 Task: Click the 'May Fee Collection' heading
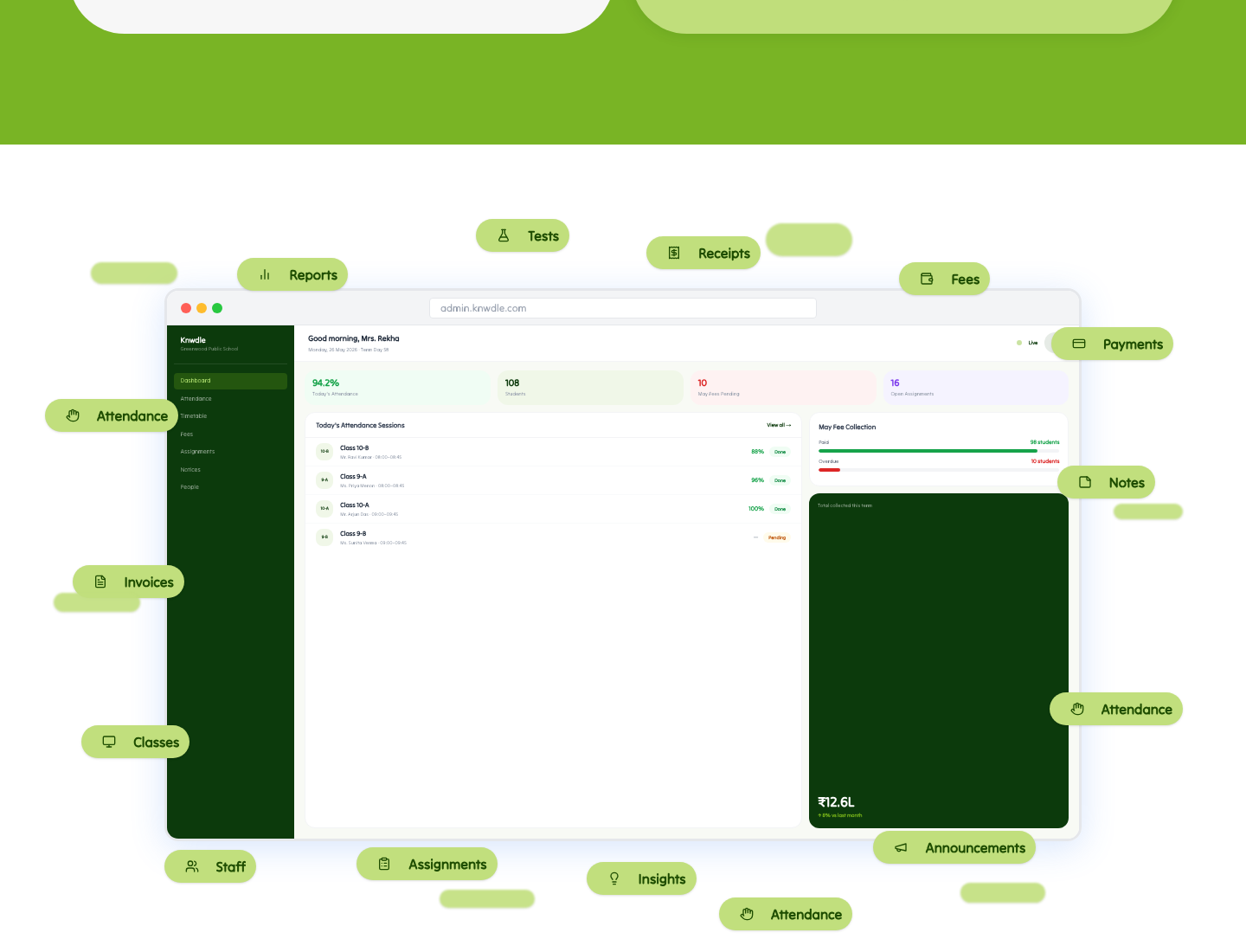point(847,427)
